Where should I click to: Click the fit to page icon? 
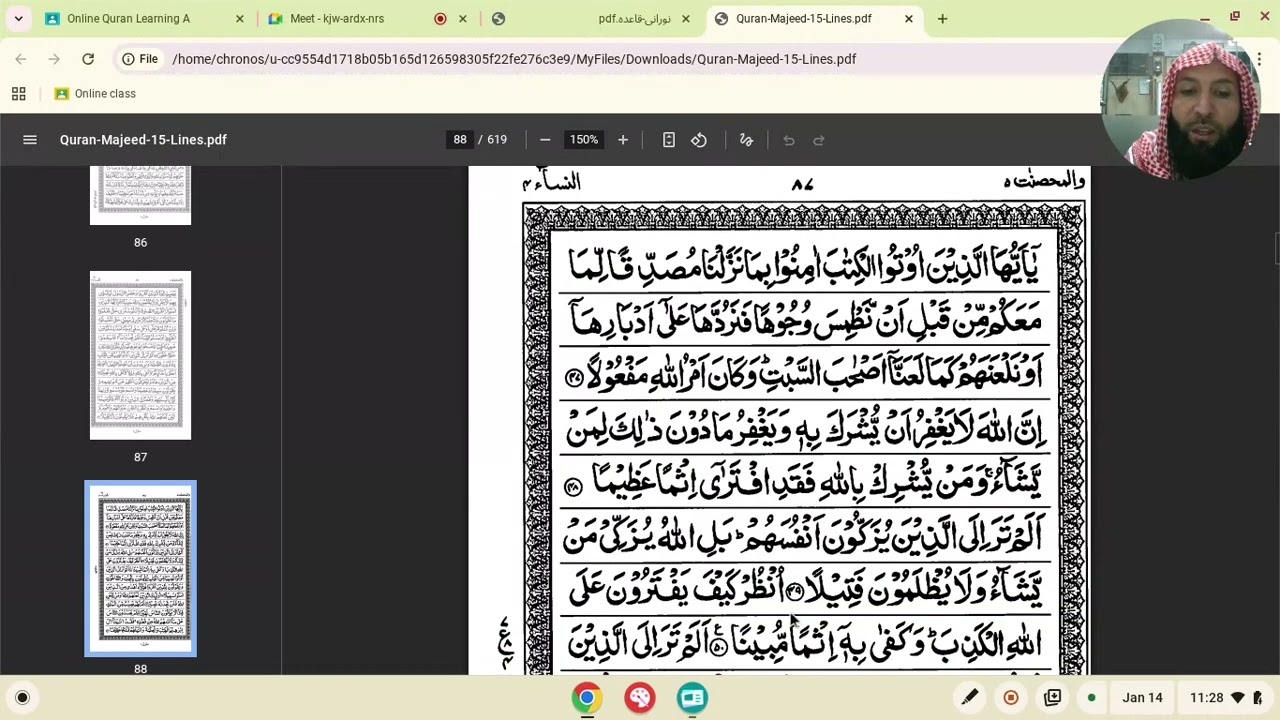(x=669, y=140)
